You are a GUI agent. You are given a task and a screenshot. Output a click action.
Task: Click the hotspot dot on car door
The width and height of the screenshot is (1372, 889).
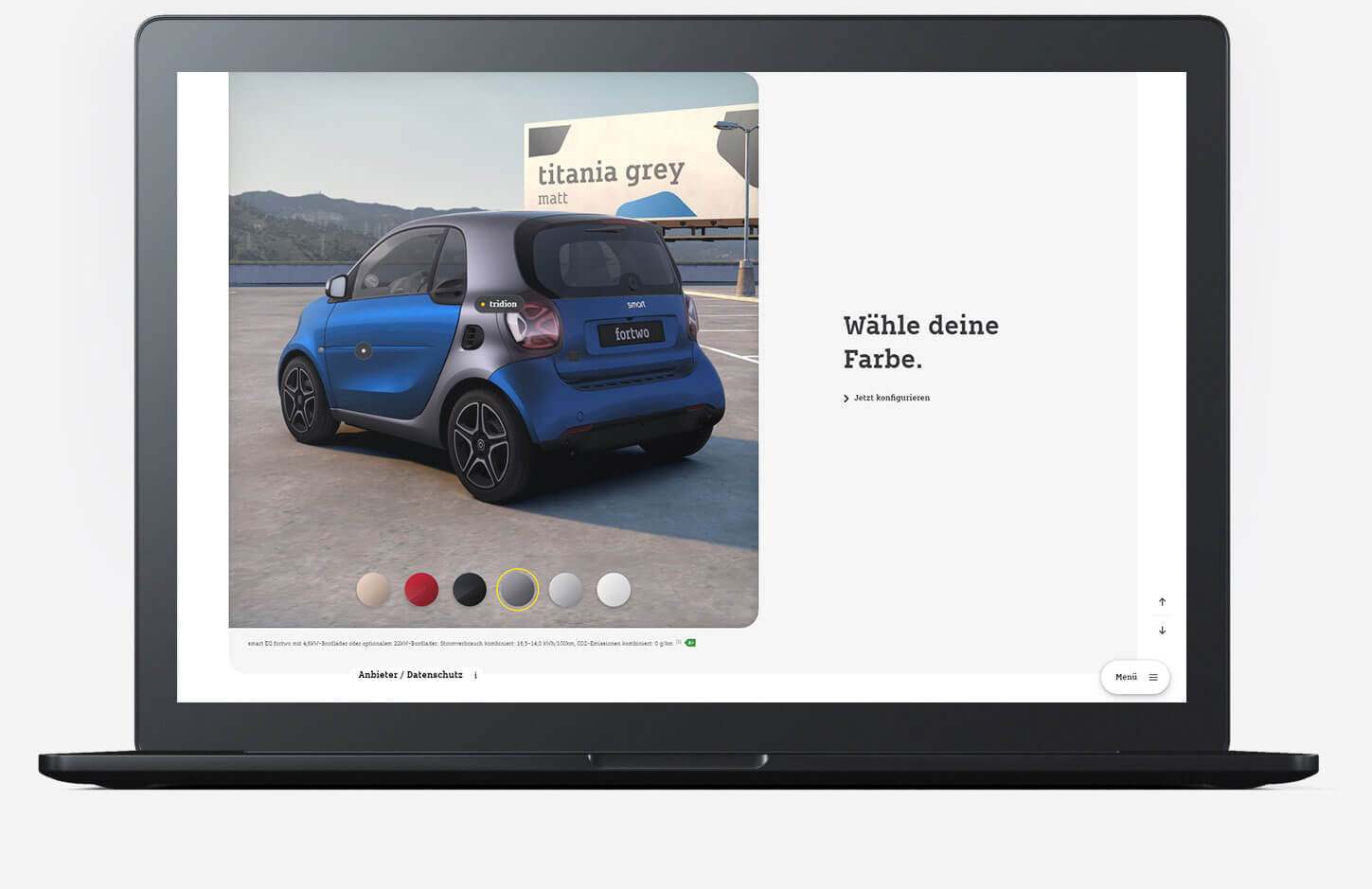pyautogui.click(x=364, y=350)
